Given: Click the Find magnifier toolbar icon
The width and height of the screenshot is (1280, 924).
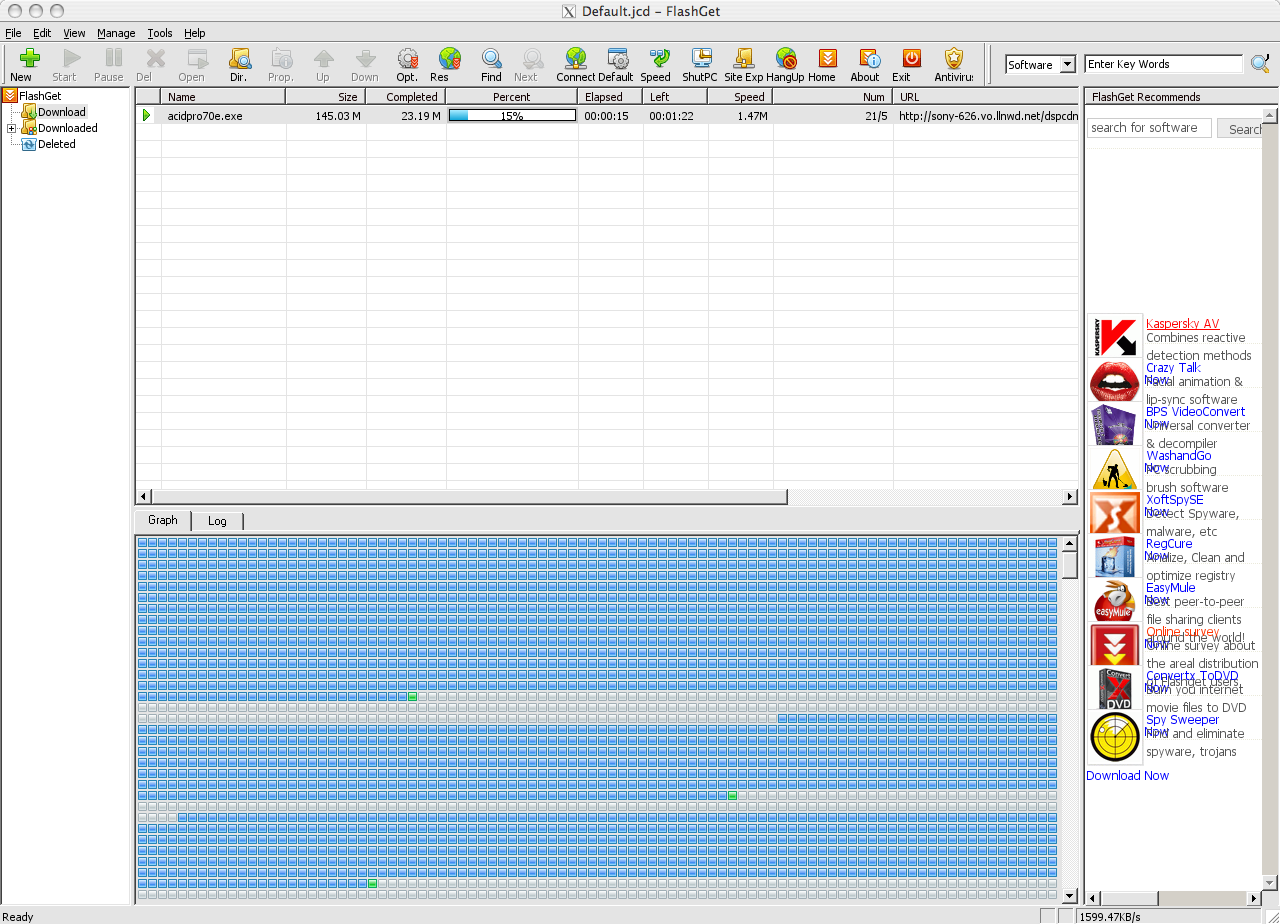Looking at the screenshot, I should pyautogui.click(x=491, y=60).
